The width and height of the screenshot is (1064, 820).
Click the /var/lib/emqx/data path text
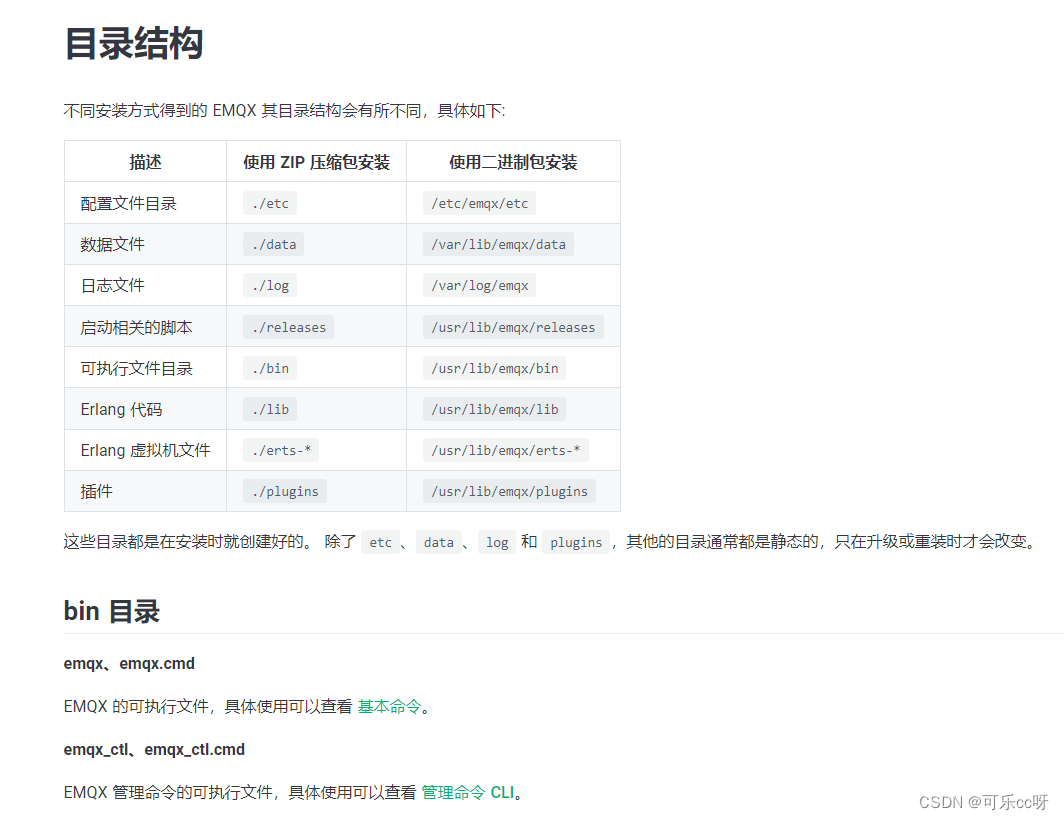(x=498, y=243)
